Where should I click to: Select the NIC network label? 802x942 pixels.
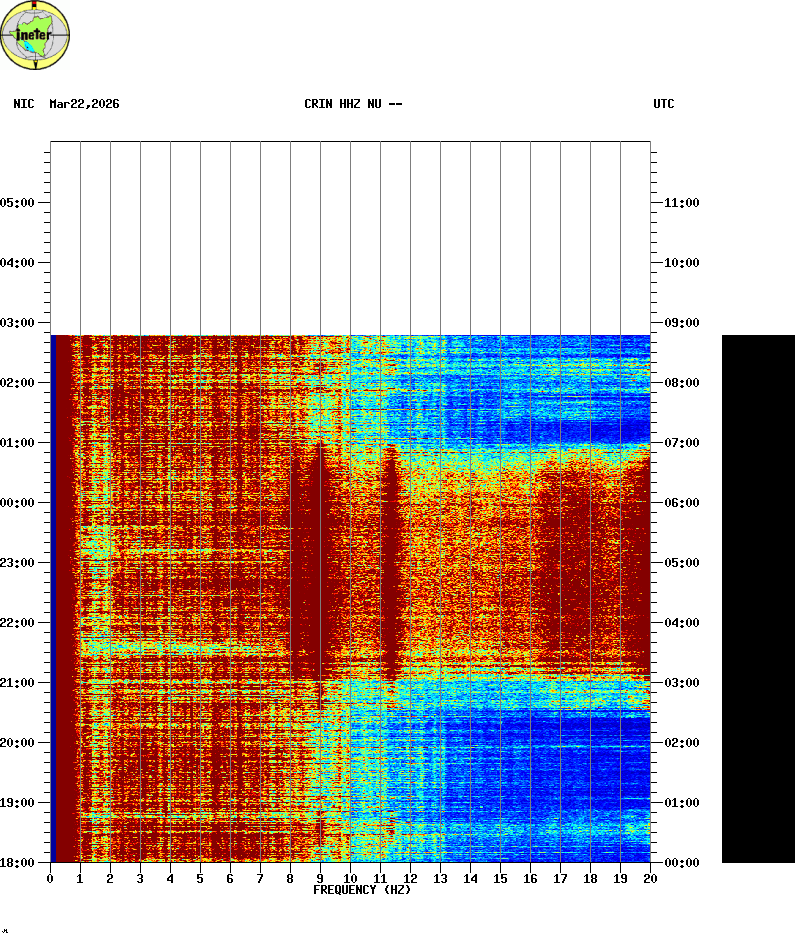(x=24, y=104)
